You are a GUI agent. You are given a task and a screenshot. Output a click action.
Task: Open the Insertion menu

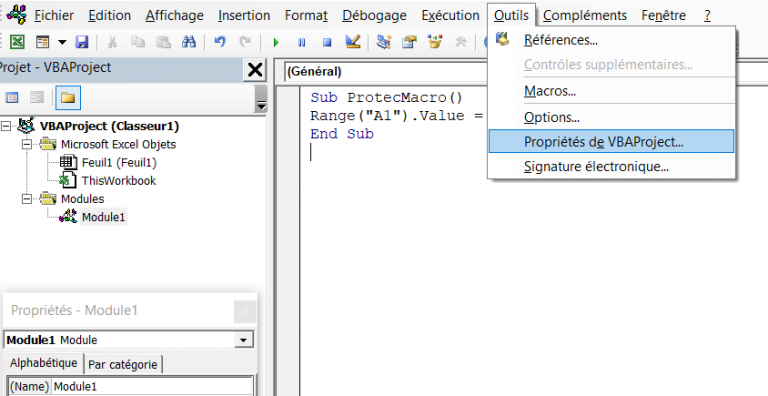coord(244,16)
